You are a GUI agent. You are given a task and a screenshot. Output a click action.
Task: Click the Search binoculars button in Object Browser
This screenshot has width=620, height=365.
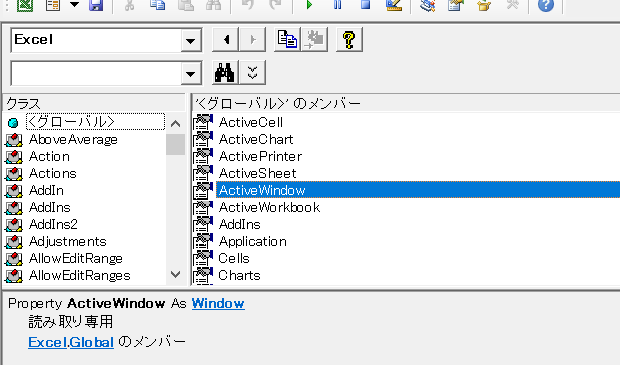[225, 72]
